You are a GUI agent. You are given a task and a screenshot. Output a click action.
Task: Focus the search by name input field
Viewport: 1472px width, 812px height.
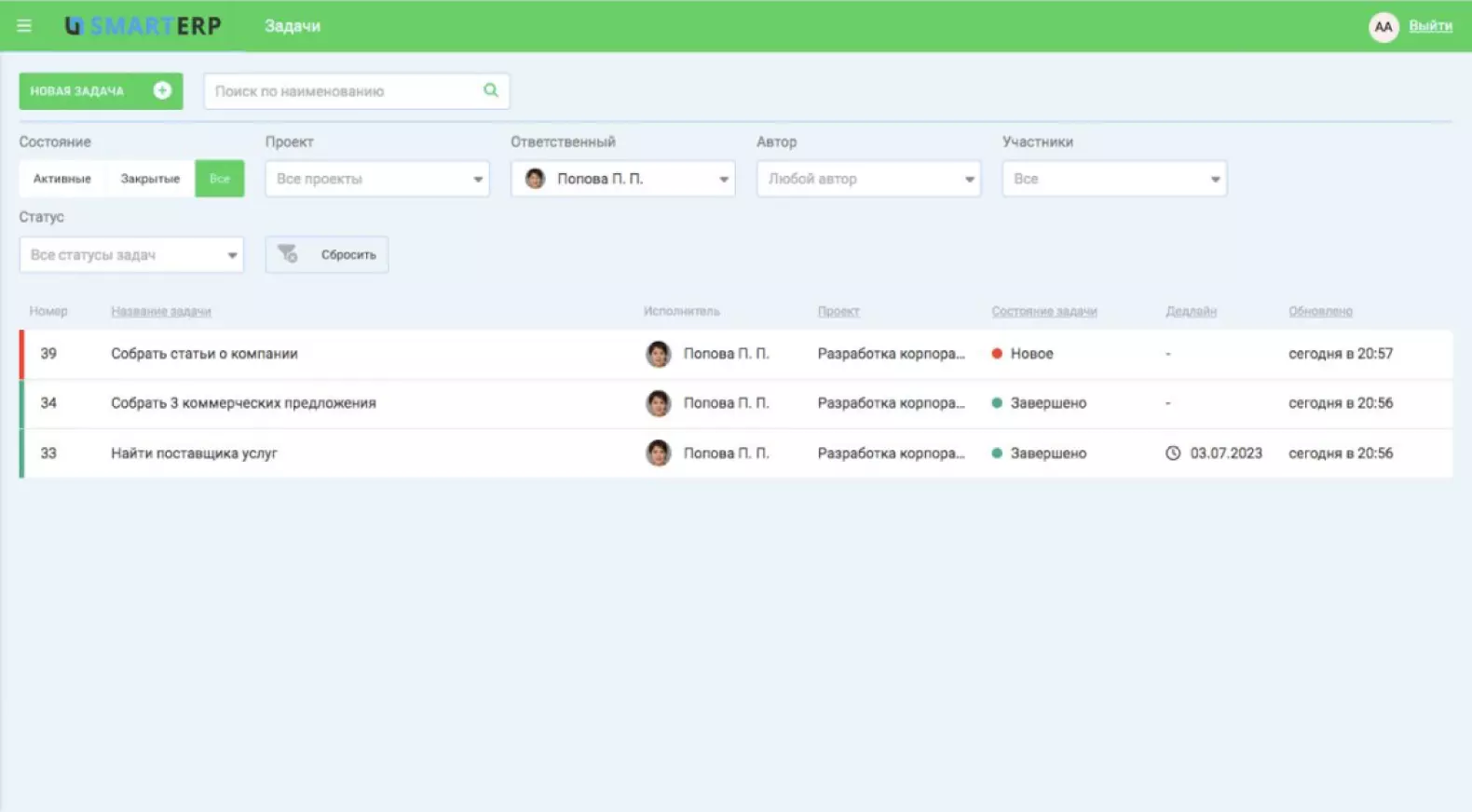click(345, 91)
